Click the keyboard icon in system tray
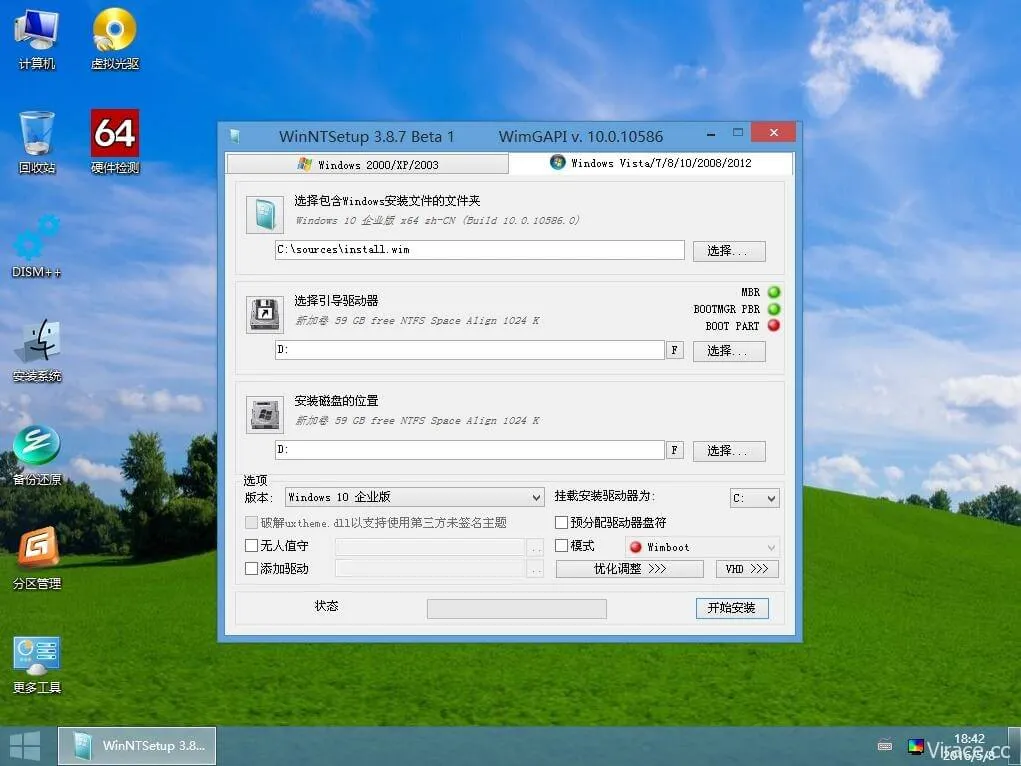 pos(884,745)
